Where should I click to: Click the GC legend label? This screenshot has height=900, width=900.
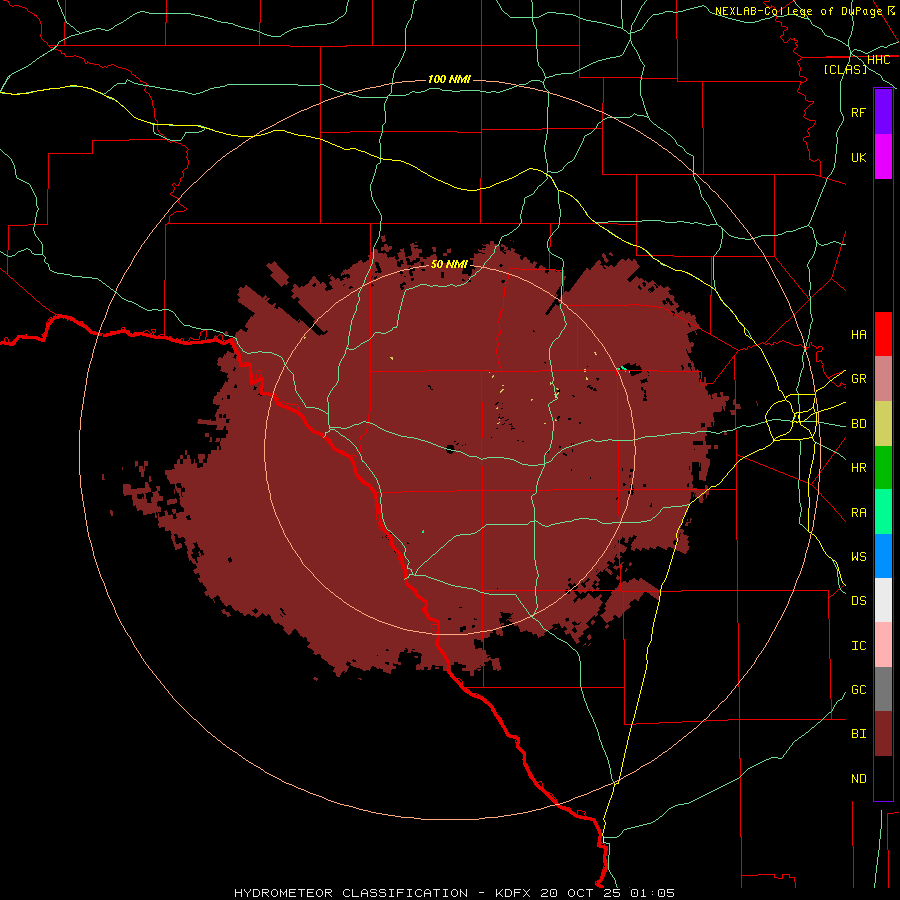click(858, 689)
